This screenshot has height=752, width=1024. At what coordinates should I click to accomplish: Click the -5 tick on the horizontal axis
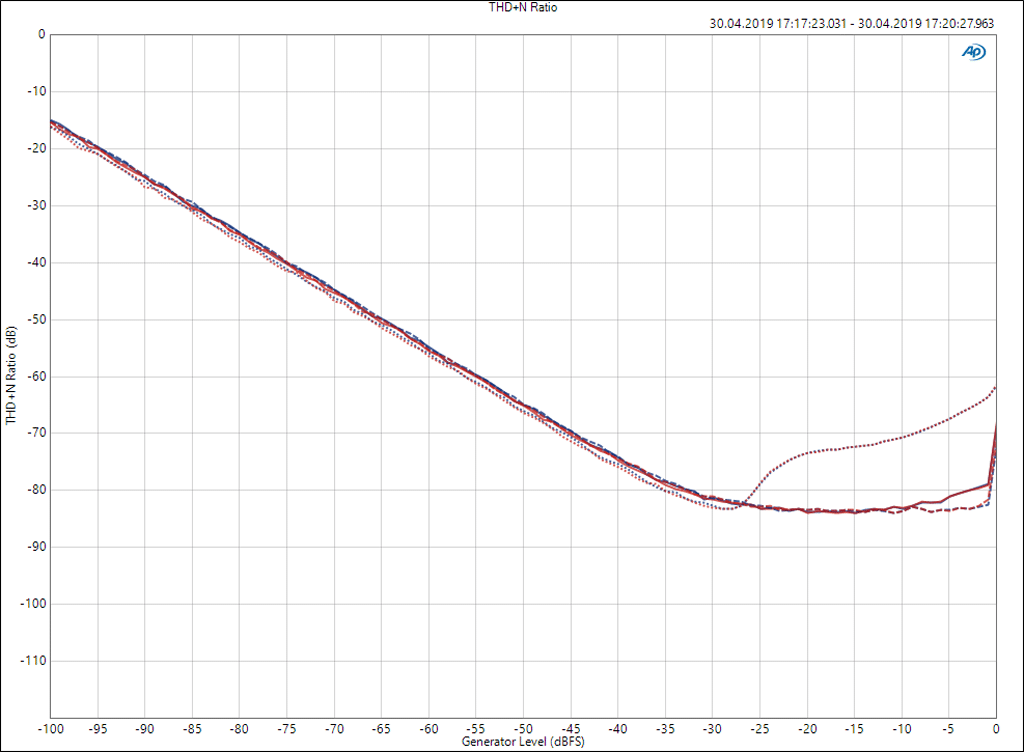949,729
